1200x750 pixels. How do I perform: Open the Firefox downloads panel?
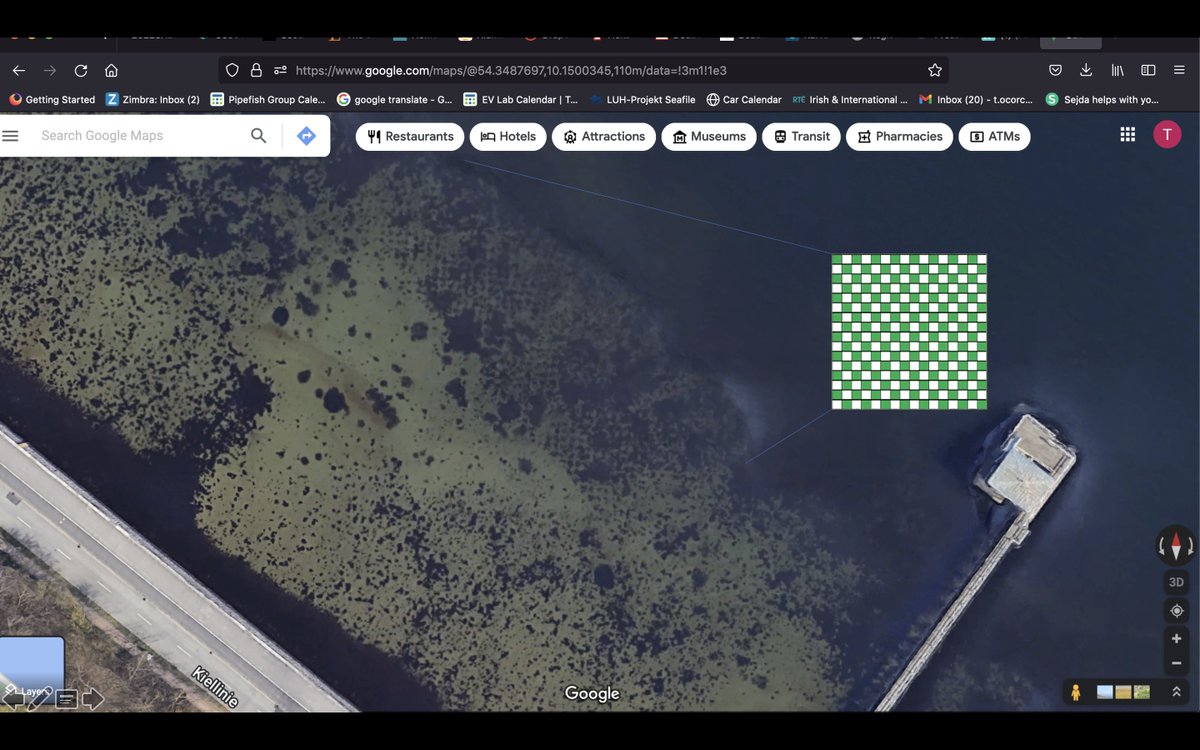[1086, 70]
